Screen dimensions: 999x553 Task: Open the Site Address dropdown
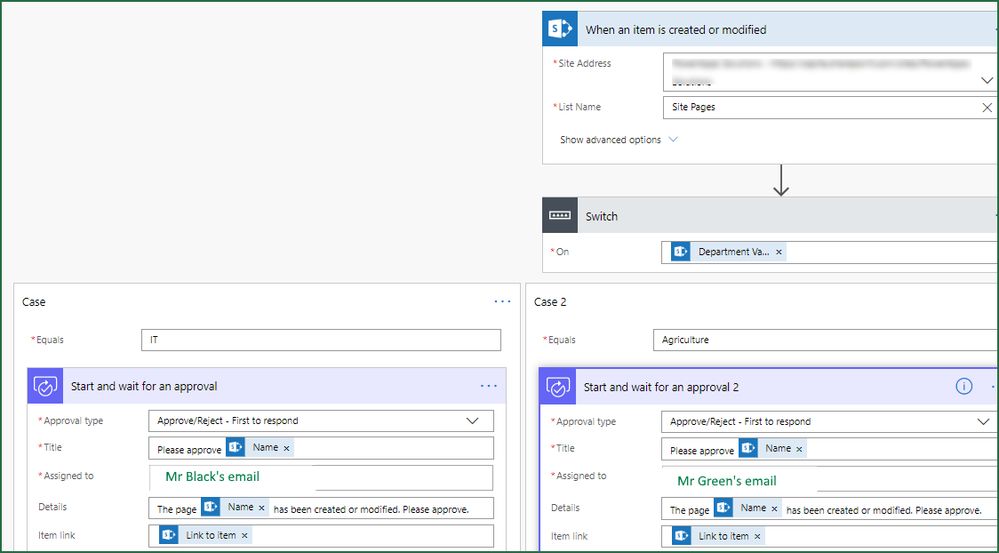point(986,81)
